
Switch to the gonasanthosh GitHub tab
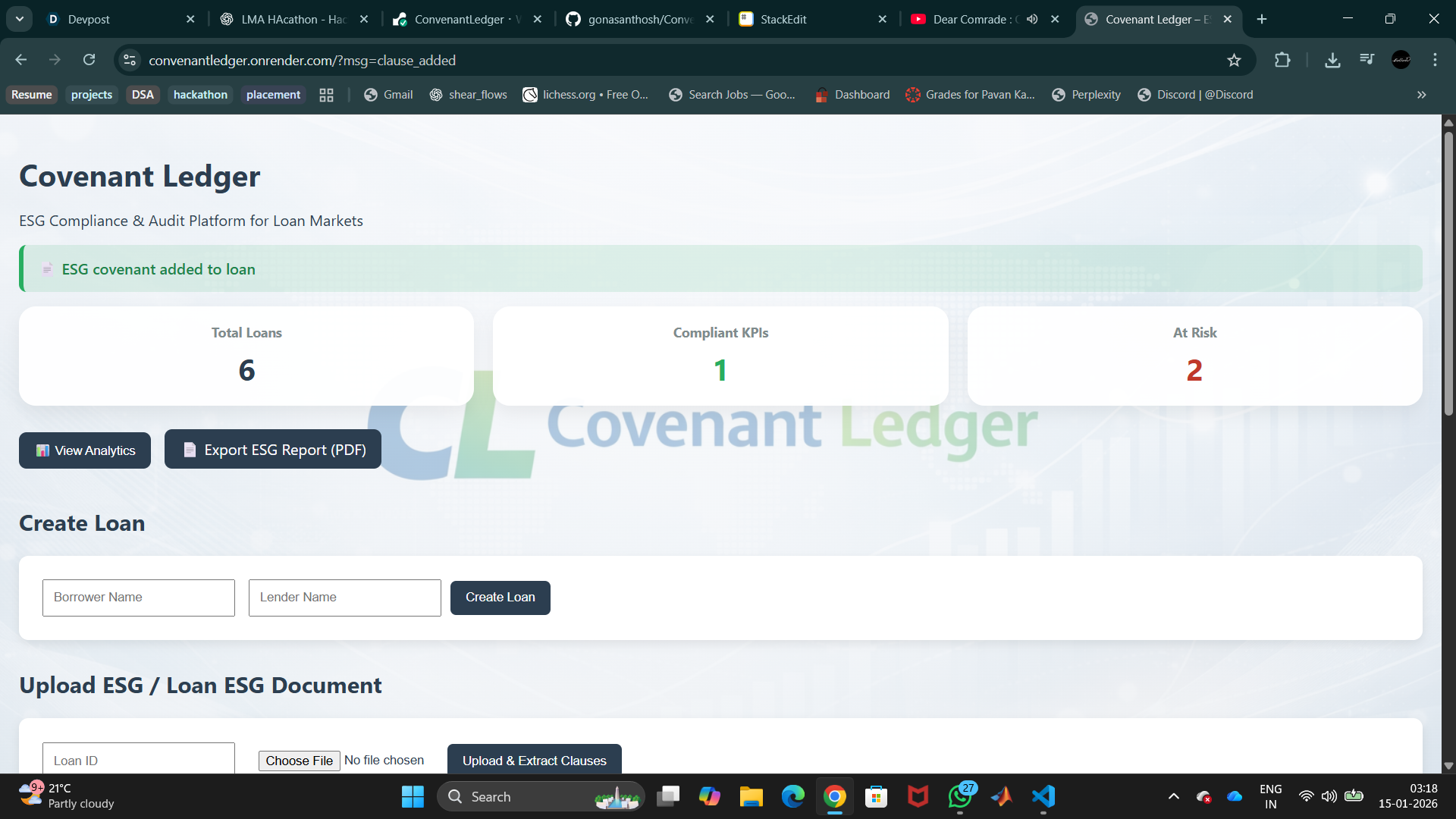coord(641,19)
